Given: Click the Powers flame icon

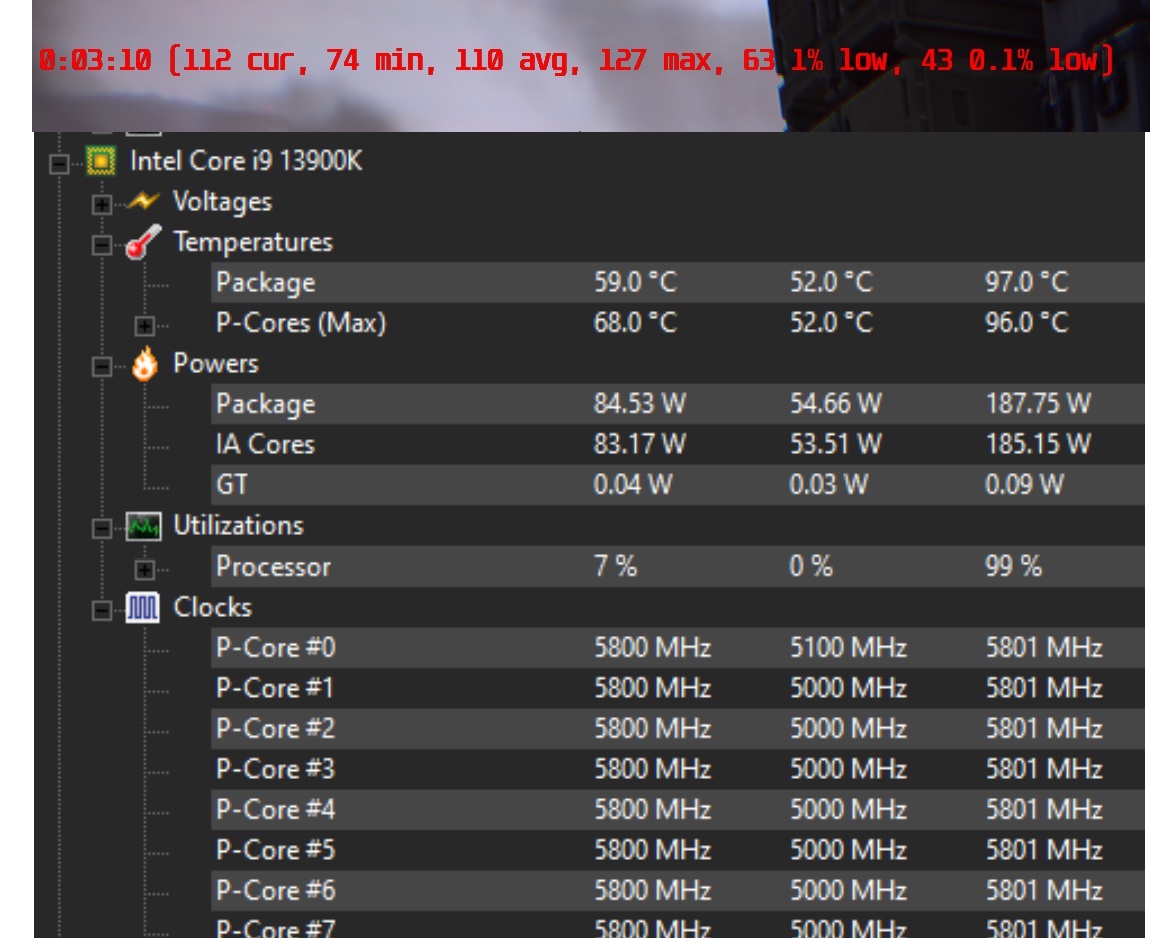Looking at the screenshot, I should pos(144,363).
